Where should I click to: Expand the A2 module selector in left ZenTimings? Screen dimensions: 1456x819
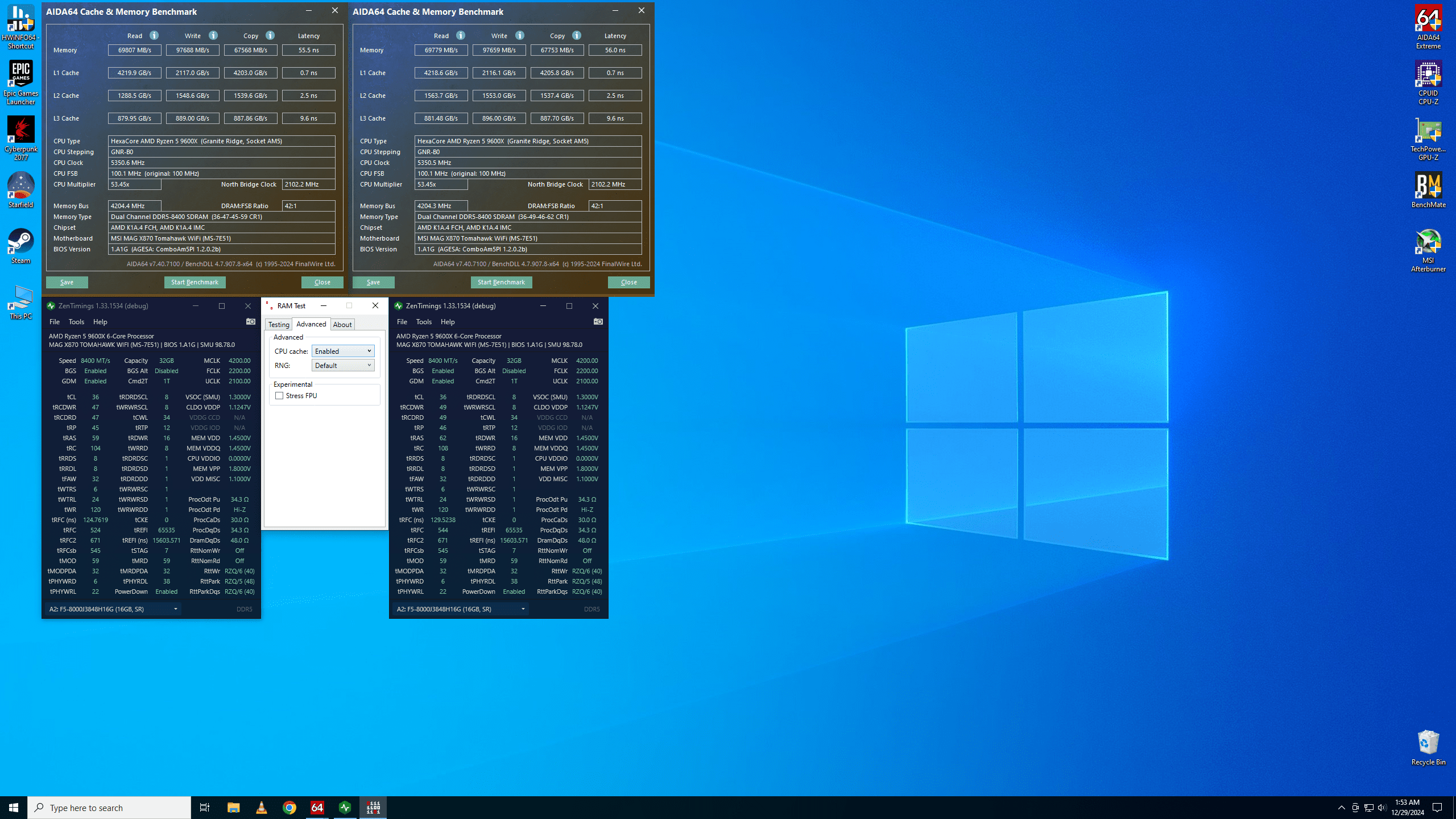(113, 609)
